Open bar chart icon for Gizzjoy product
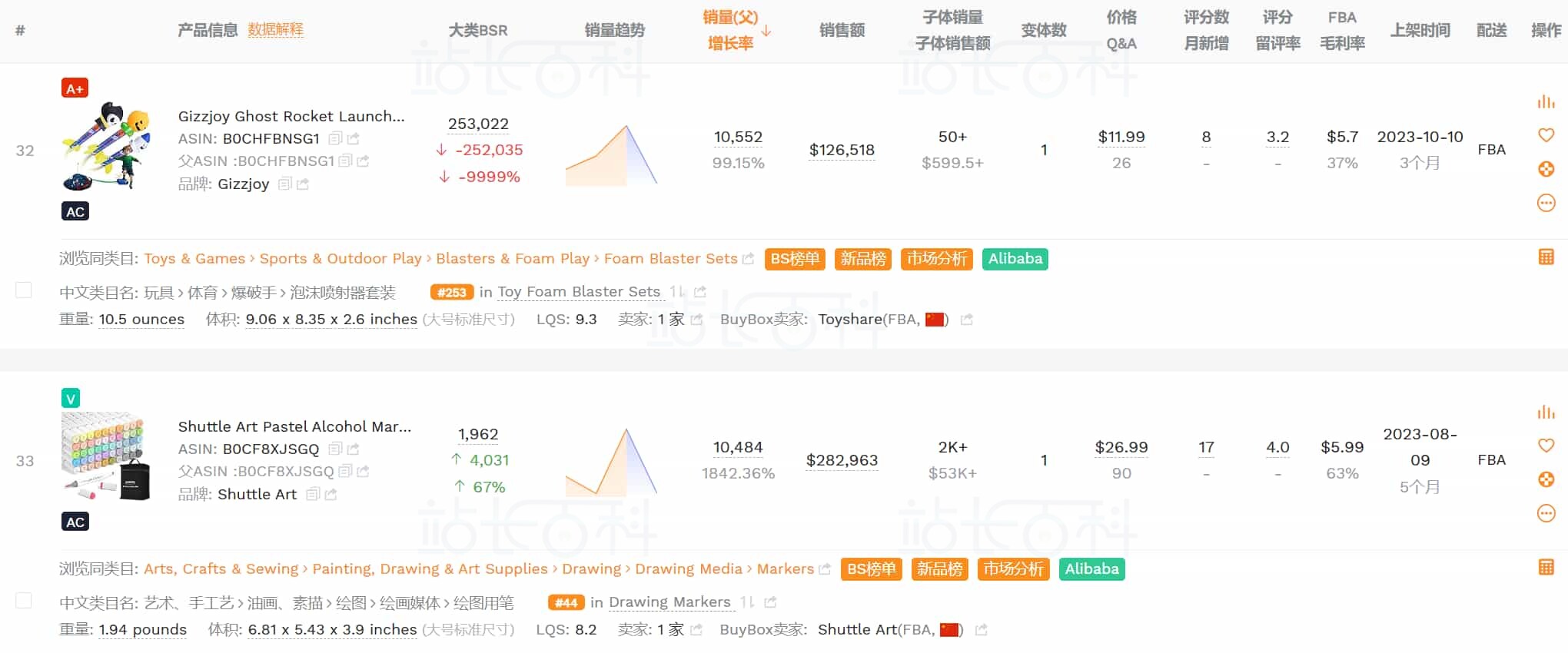This screenshot has width=1568, height=653. coord(1546,101)
